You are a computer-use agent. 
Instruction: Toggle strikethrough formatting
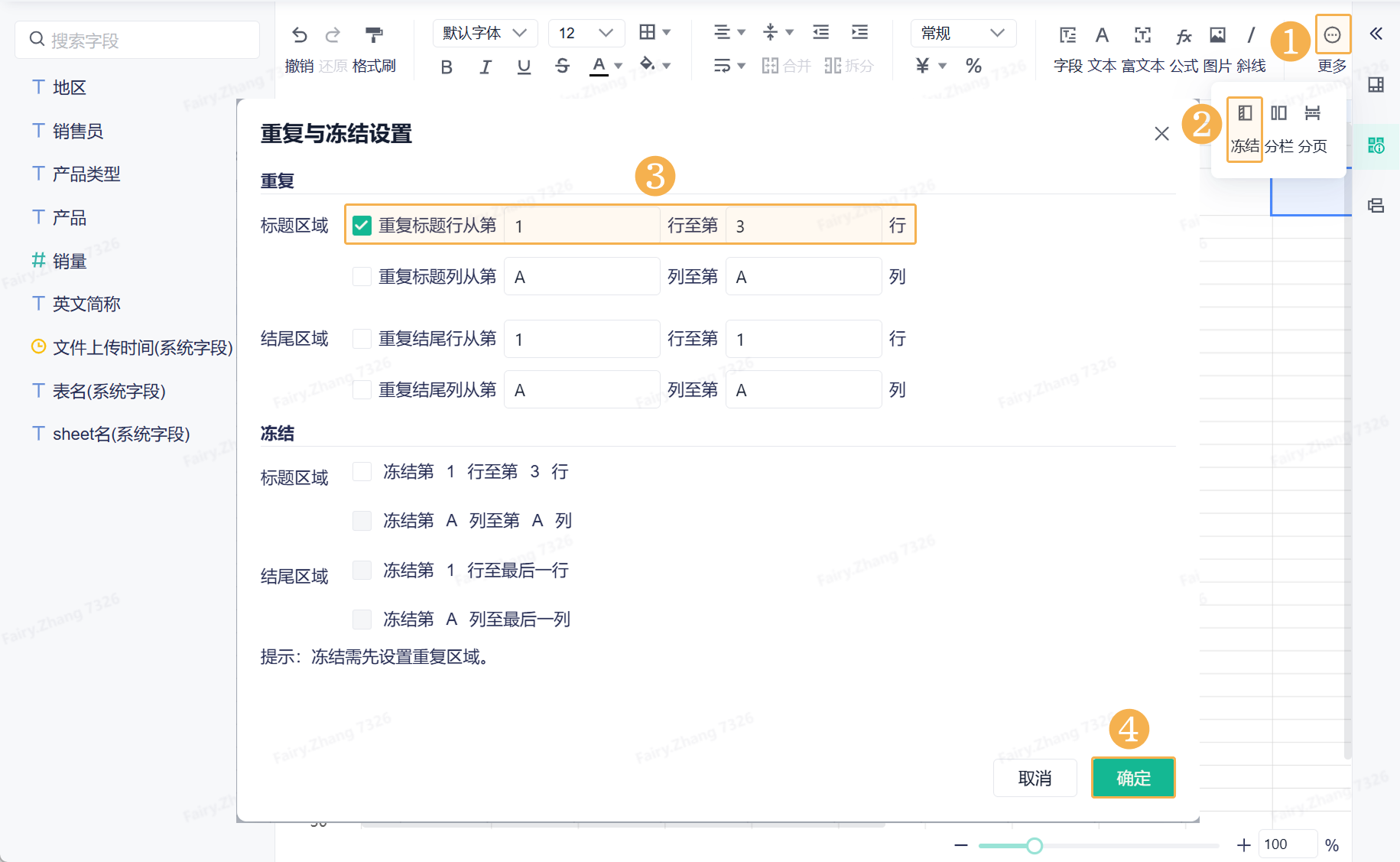[x=562, y=67]
